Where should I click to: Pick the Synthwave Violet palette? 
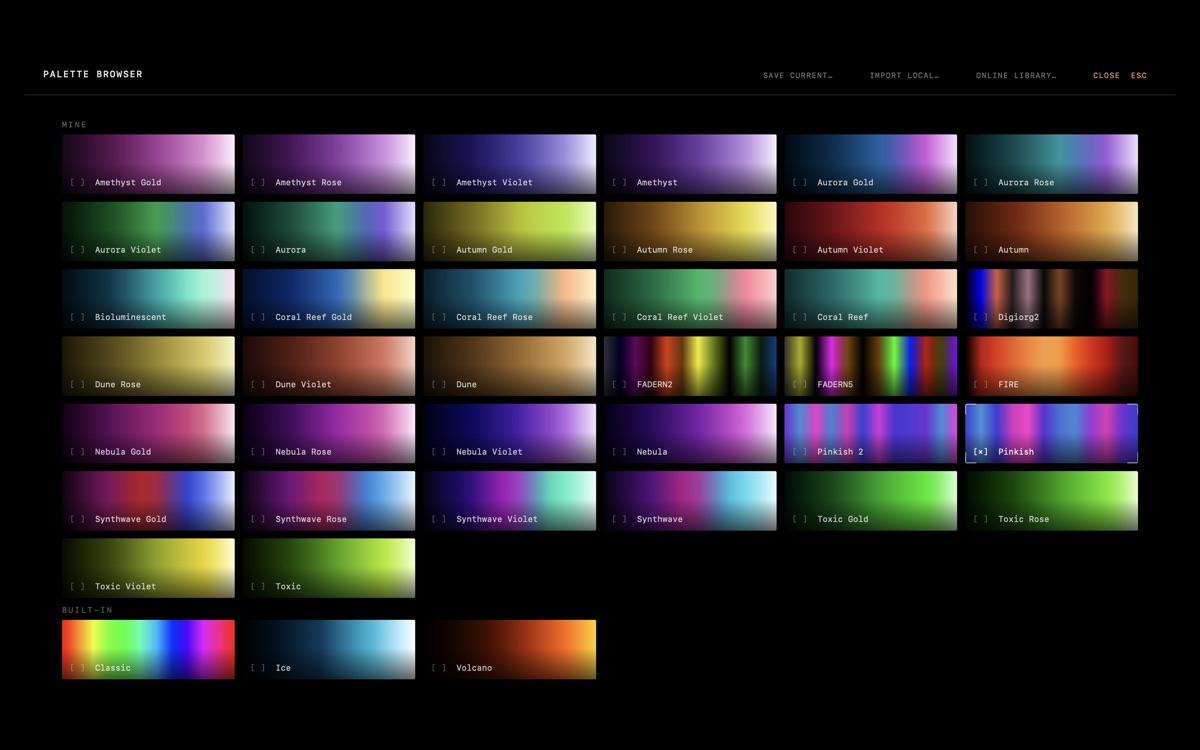(510, 501)
